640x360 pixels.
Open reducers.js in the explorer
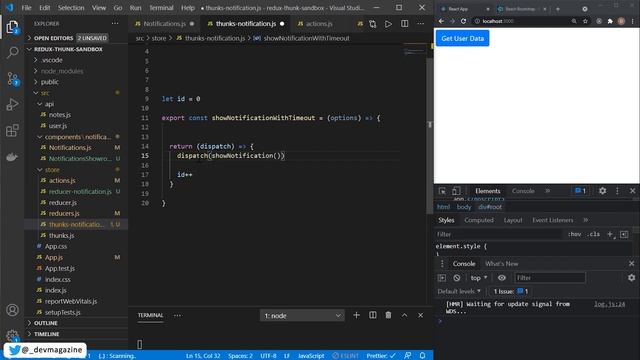[64, 213]
